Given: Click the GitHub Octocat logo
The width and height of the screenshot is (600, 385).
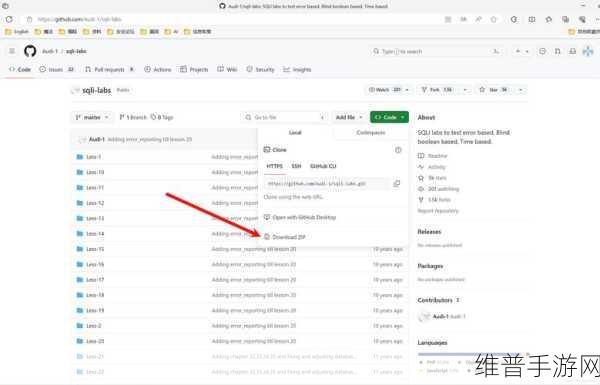Looking at the screenshot, I should (x=30, y=51).
